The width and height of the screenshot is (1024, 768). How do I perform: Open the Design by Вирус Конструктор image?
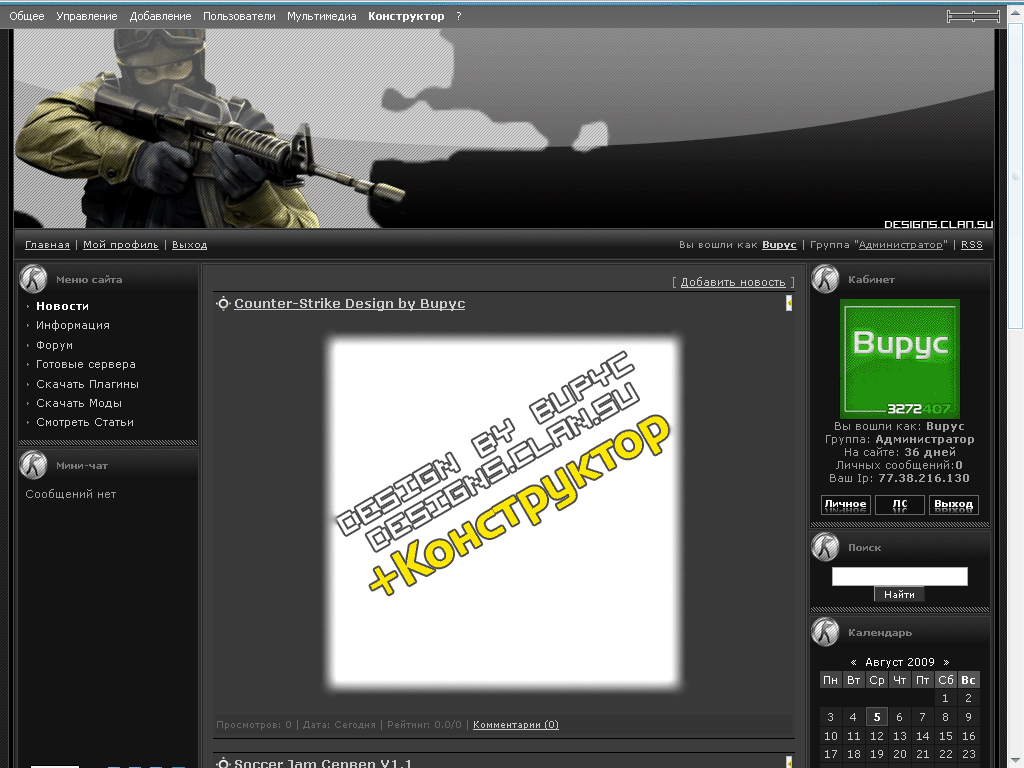(504, 513)
